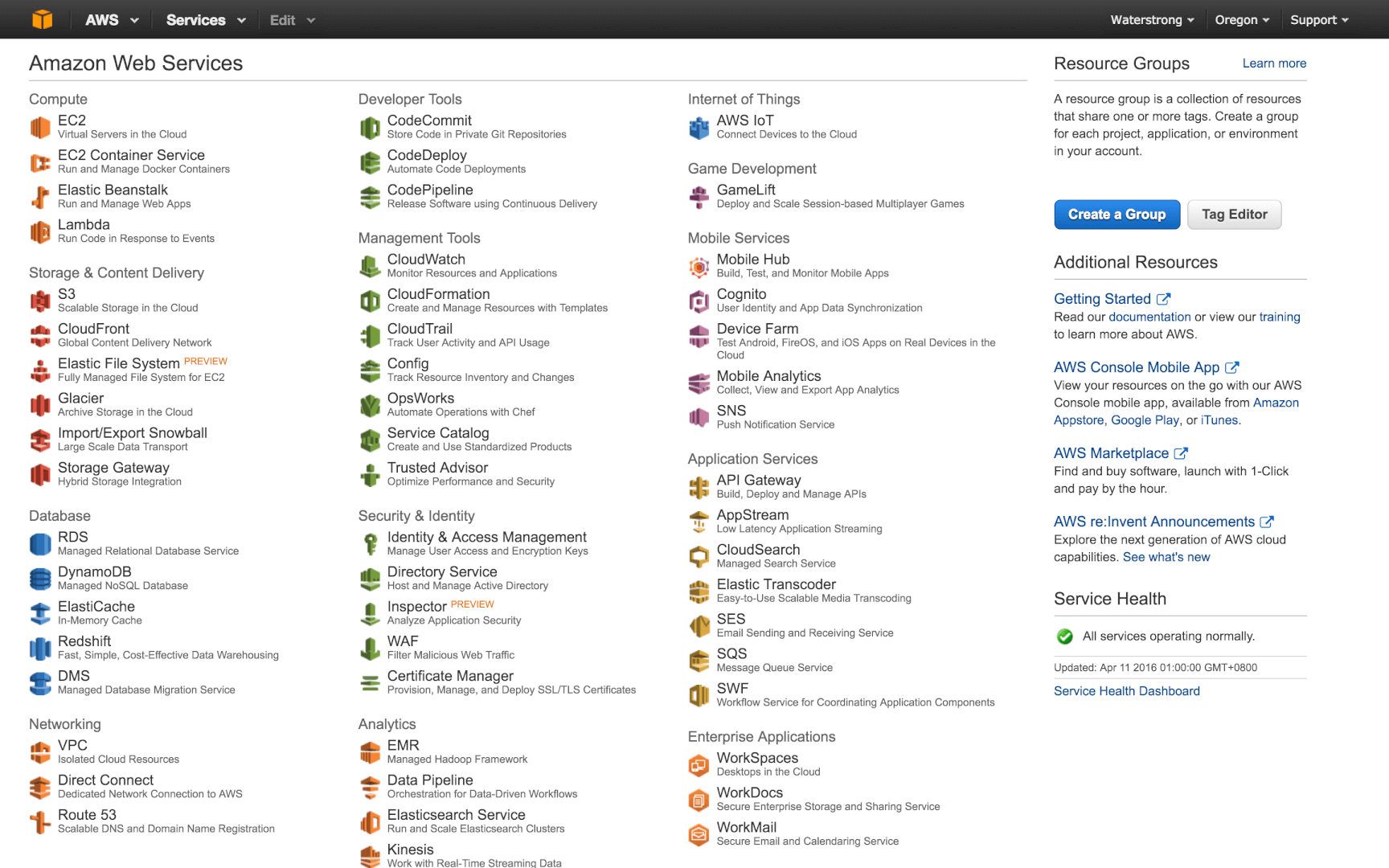Open the Elastic Beanstalk icon
The image size is (1389, 868).
[40, 197]
